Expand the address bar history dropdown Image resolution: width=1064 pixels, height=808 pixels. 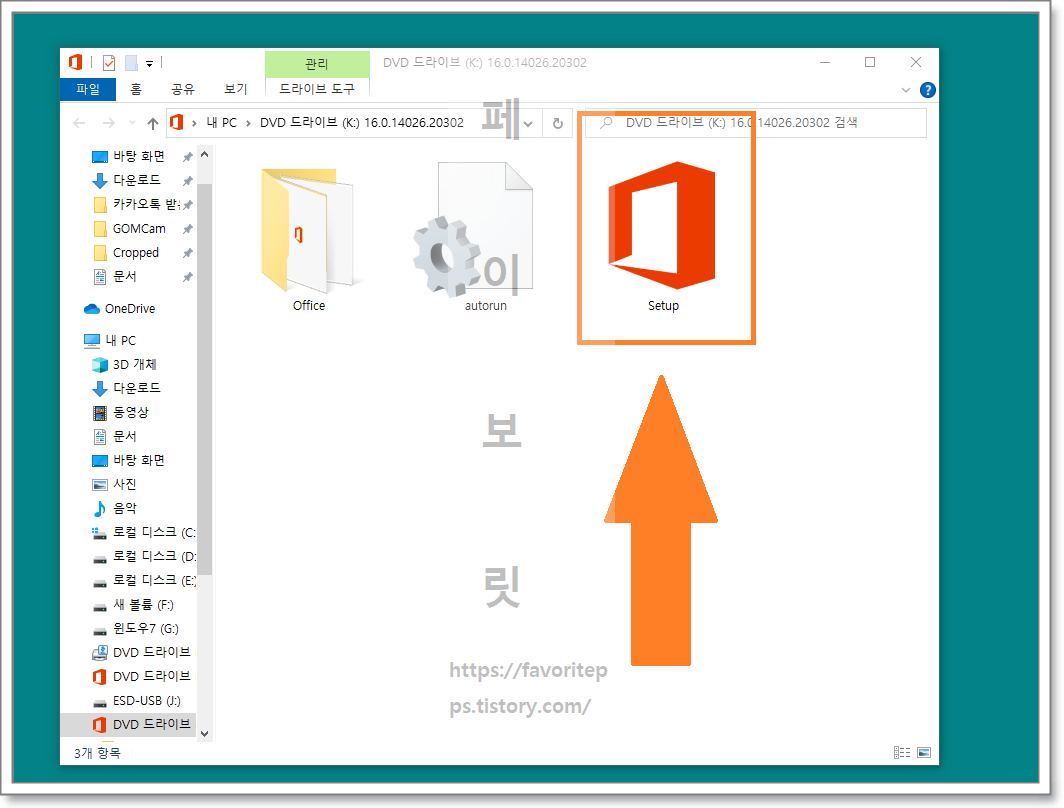point(528,123)
